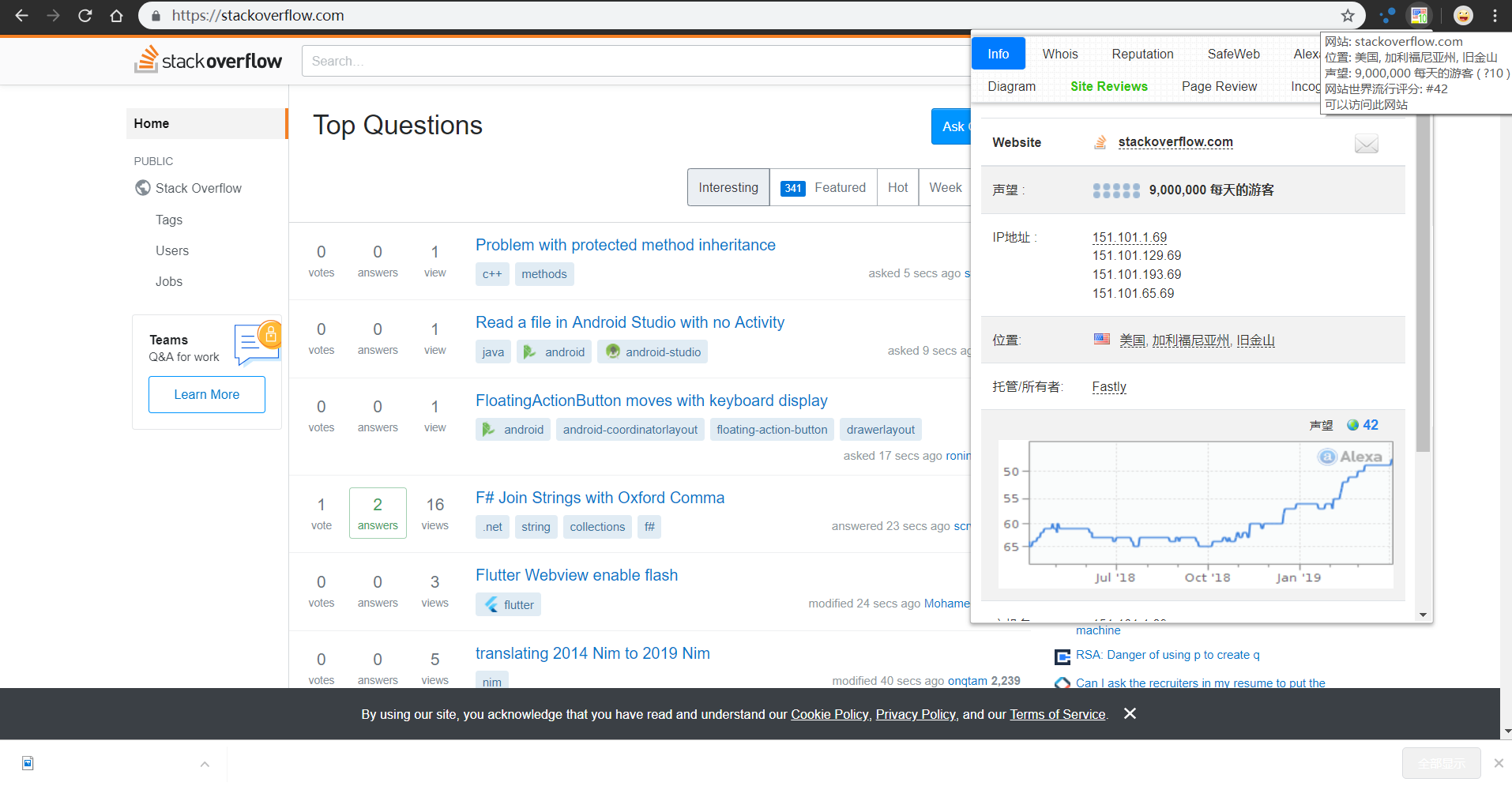Open 'Read a file in Android Studio' question
Image resolution: width=1512 pixels, height=786 pixels.
coord(630,322)
